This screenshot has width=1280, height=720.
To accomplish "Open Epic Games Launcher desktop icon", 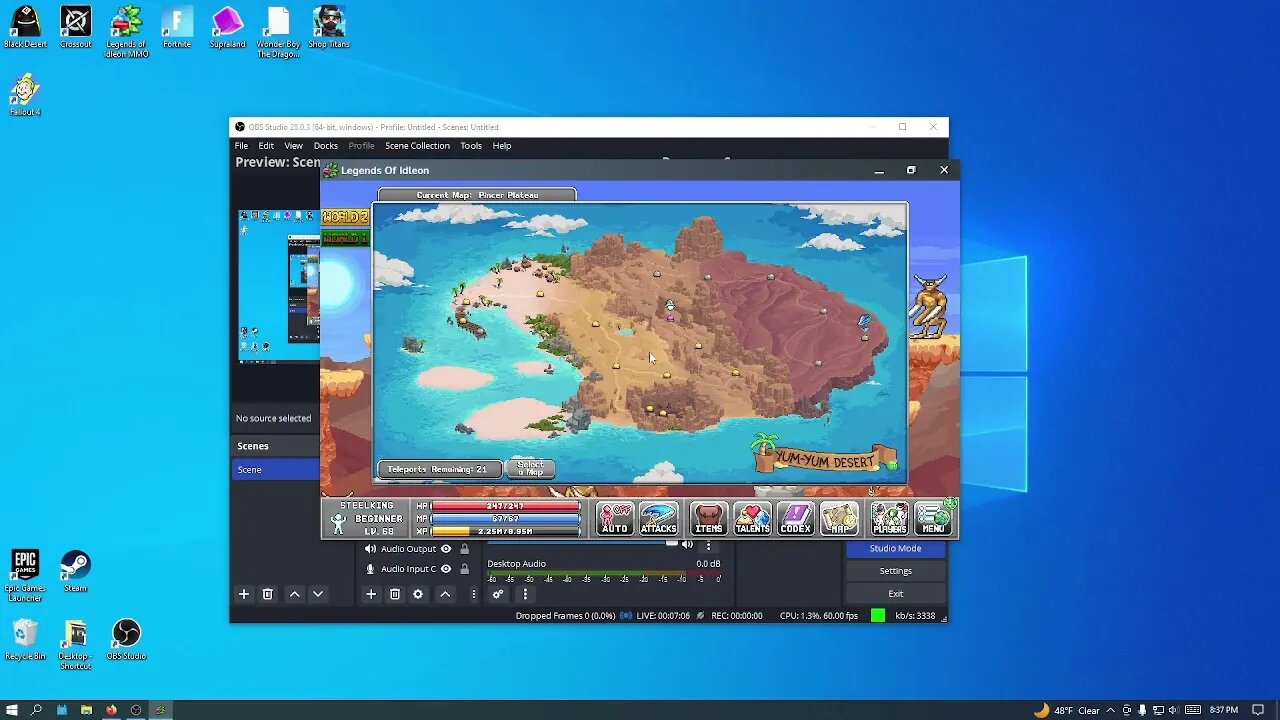I will (x=25, y=575).
